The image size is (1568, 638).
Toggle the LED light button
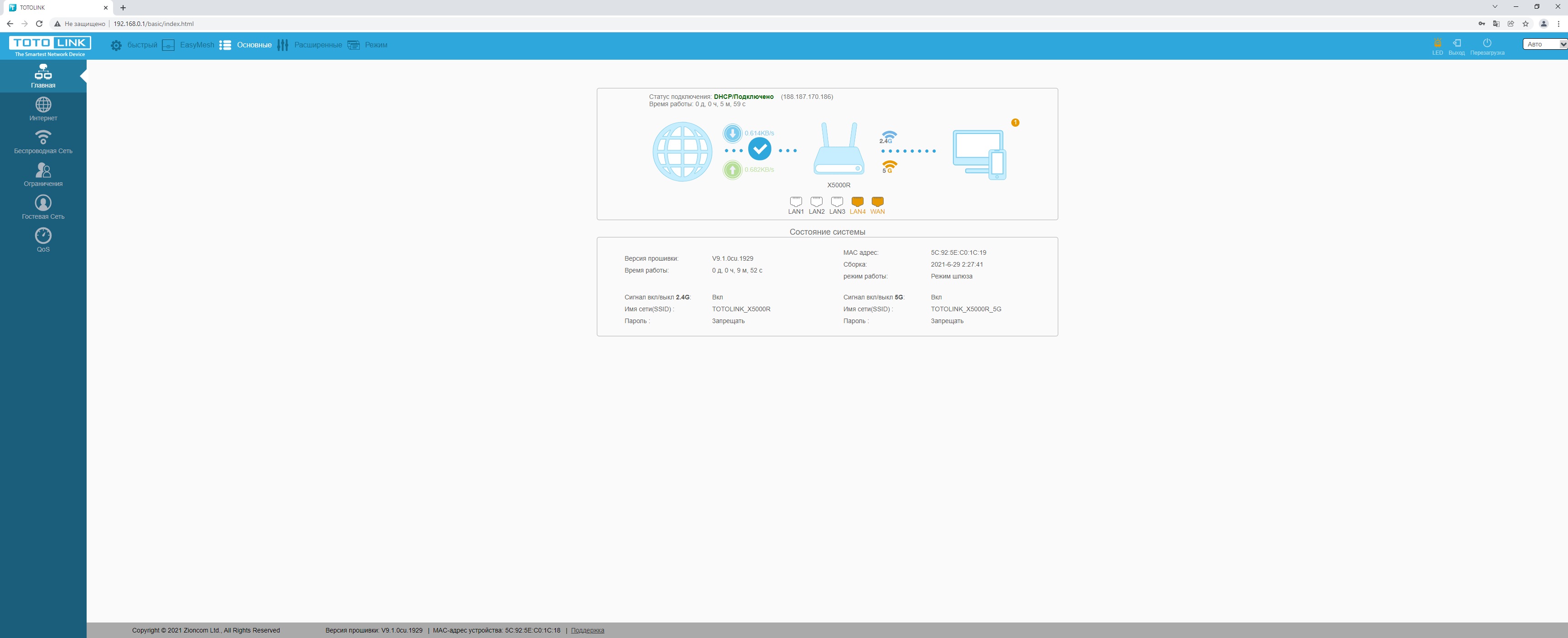[1437, 44]
